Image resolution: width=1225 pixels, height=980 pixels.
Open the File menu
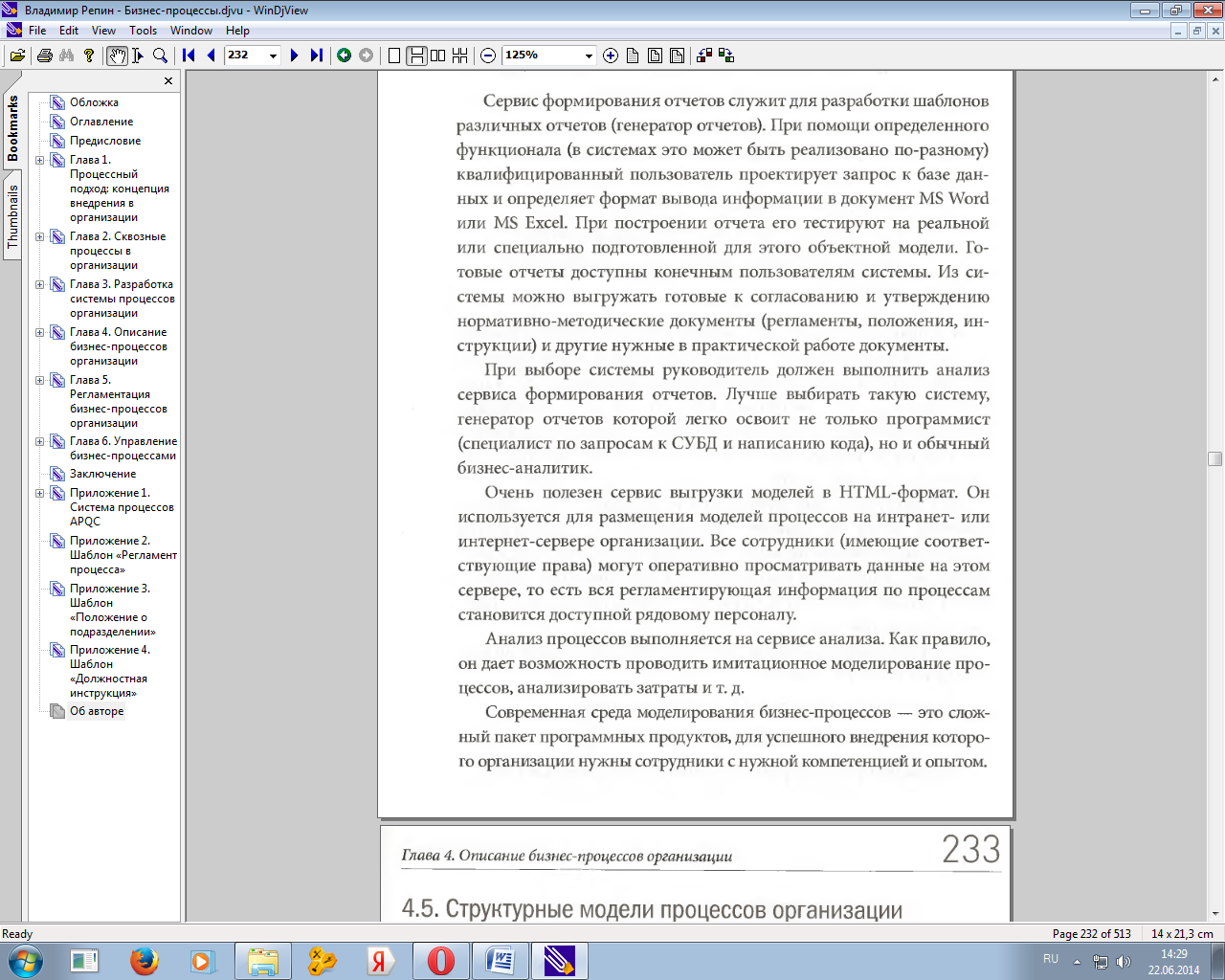point(37,31)
